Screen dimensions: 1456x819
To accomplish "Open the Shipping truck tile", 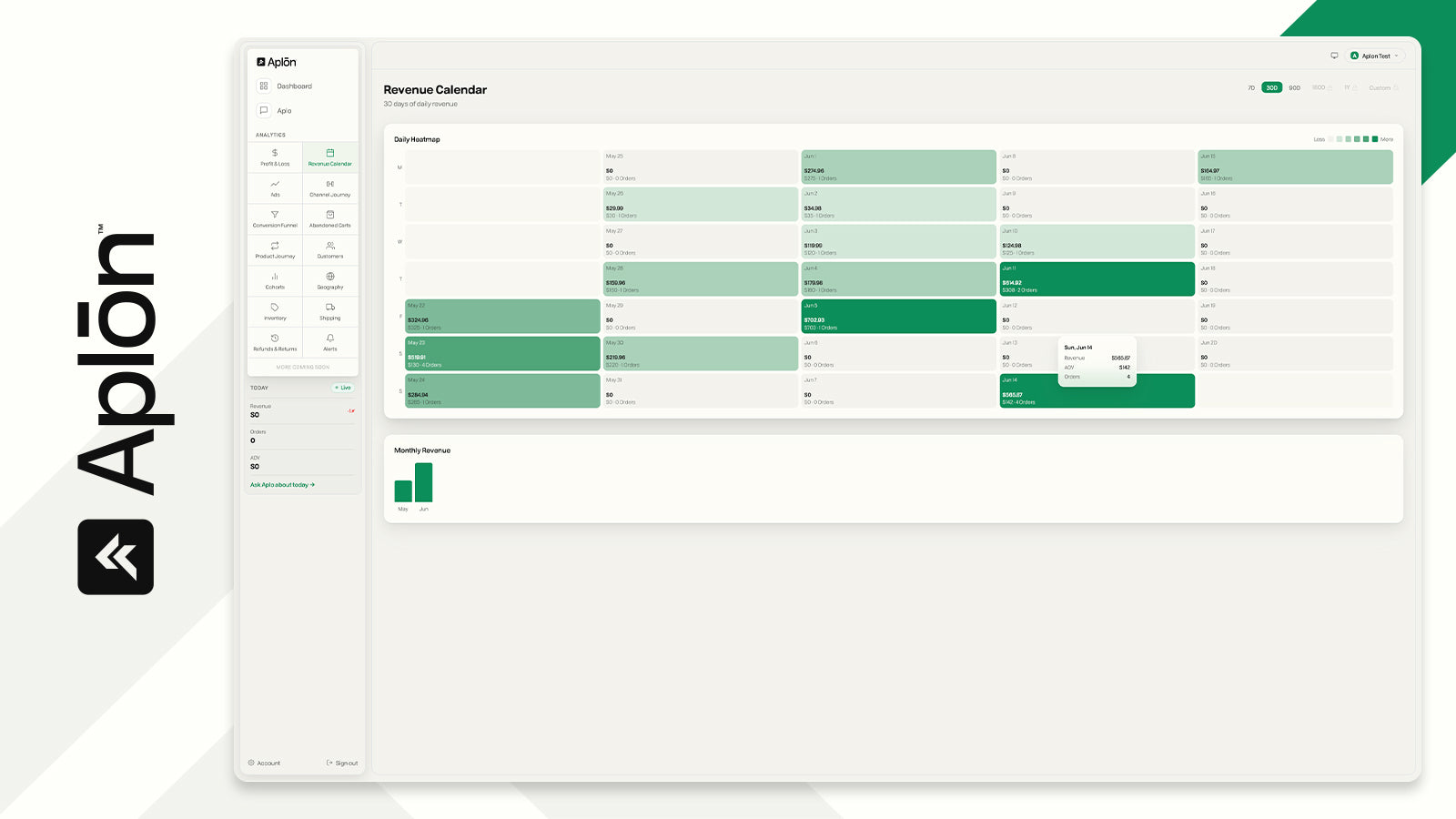I will [330, 311].
